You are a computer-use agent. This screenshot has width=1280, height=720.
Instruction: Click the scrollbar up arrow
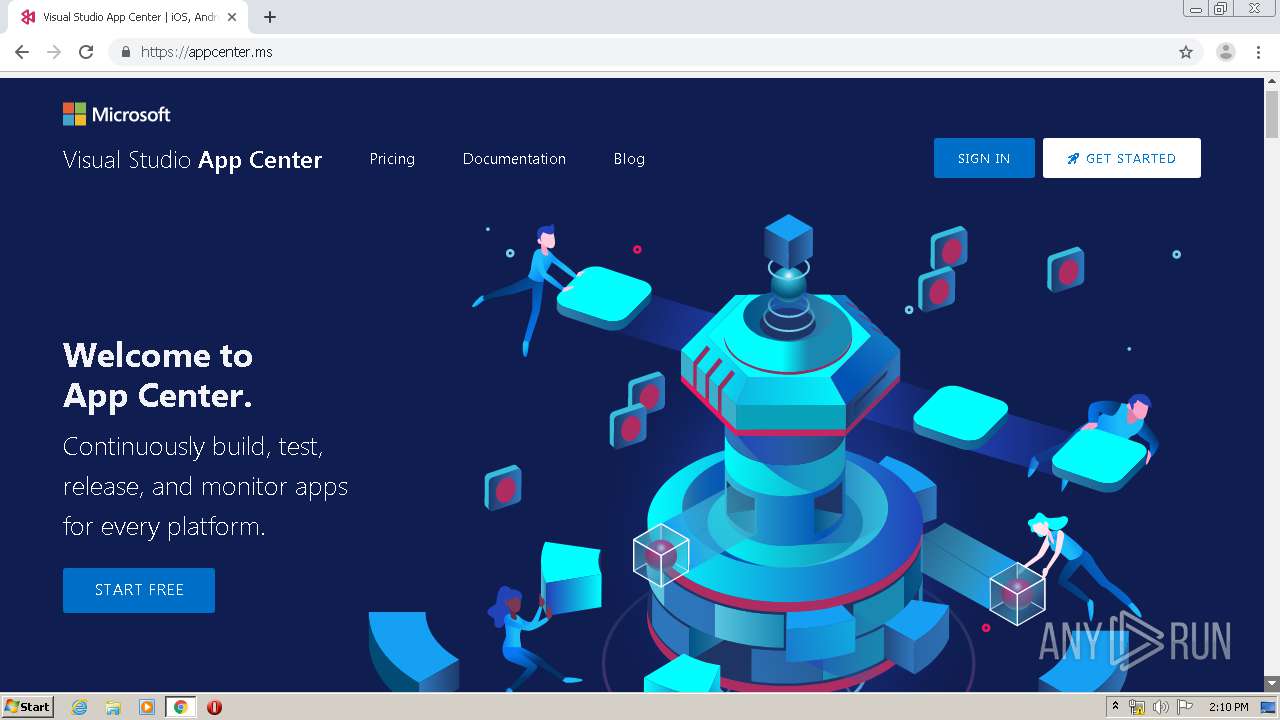[x=1272, y=83]
